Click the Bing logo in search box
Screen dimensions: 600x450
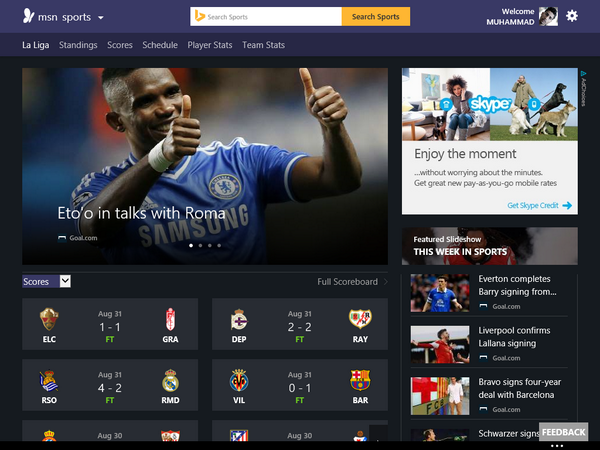click(x=199, y=16)
